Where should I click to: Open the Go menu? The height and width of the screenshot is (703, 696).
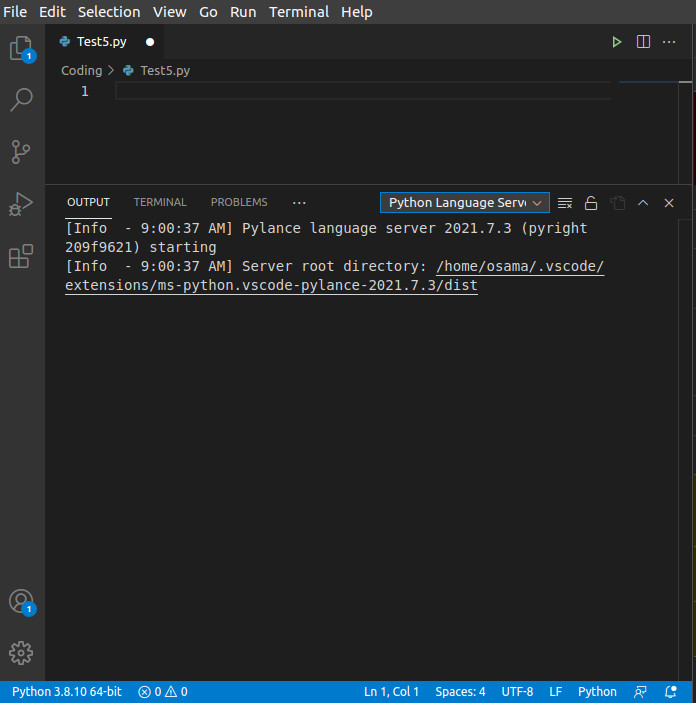click(208, 12)
